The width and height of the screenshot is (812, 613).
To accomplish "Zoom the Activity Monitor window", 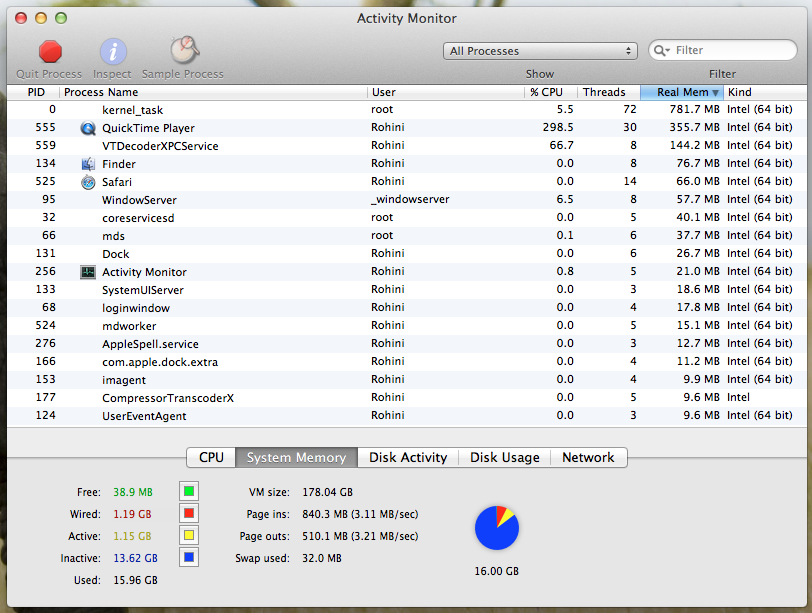I will click(x=61, y=19).
